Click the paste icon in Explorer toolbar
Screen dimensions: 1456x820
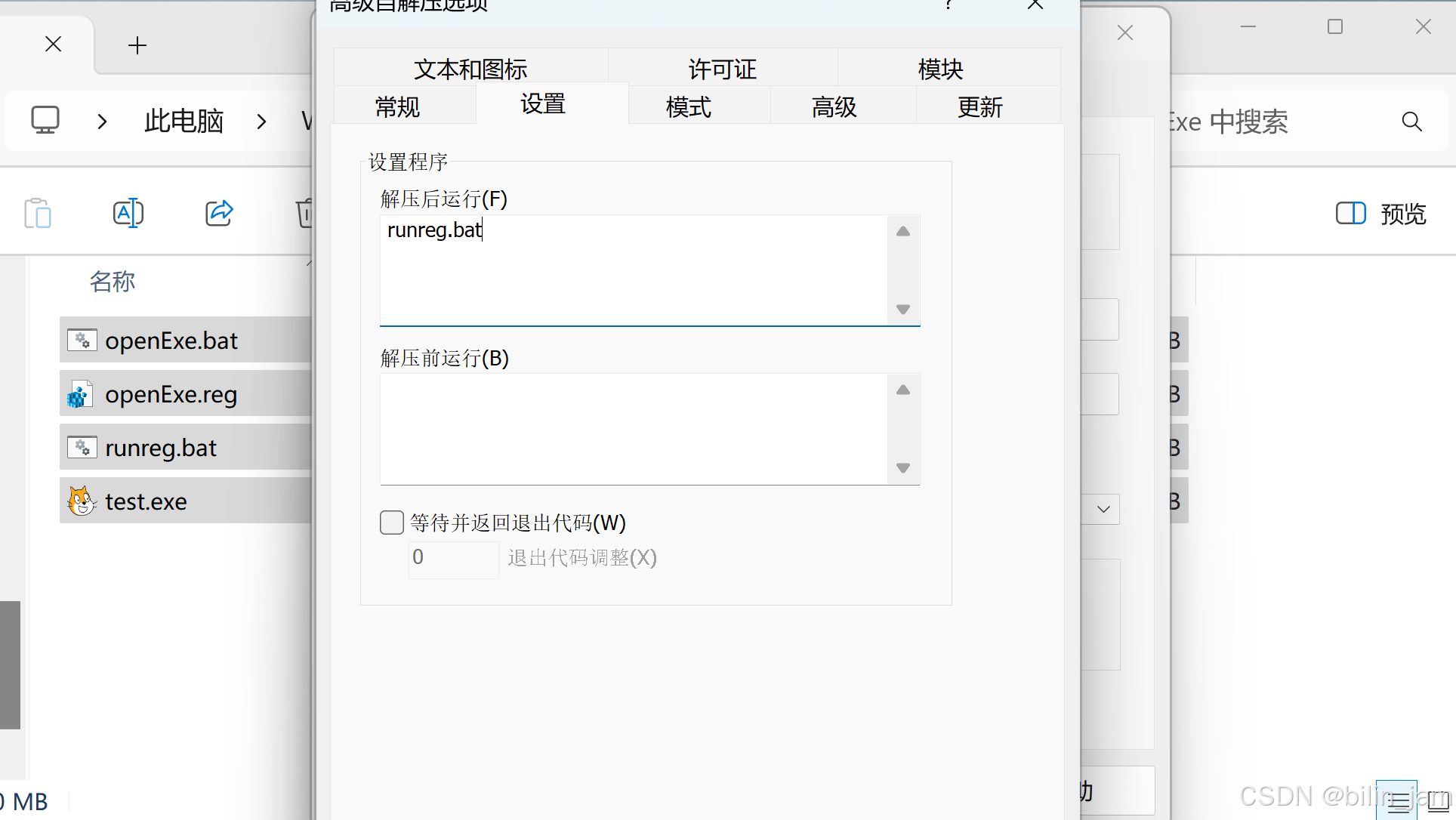pyautogui.click(x=37, y=213)
